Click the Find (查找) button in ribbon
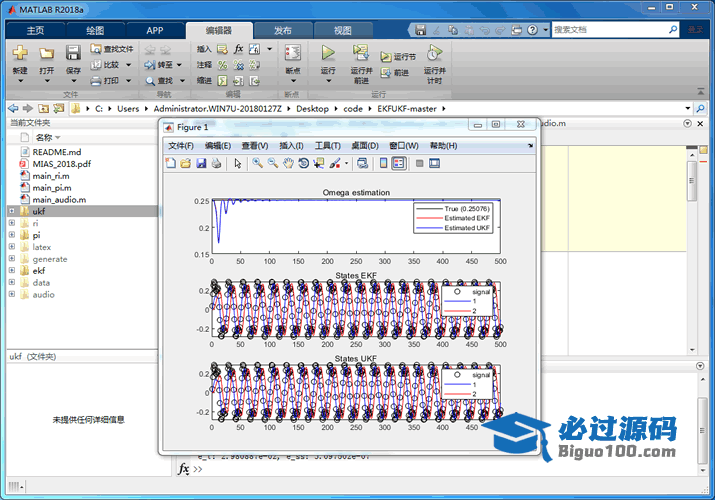The height and width of the screenshot is (500, 715). pyautogui.click(x=165, y=81)
